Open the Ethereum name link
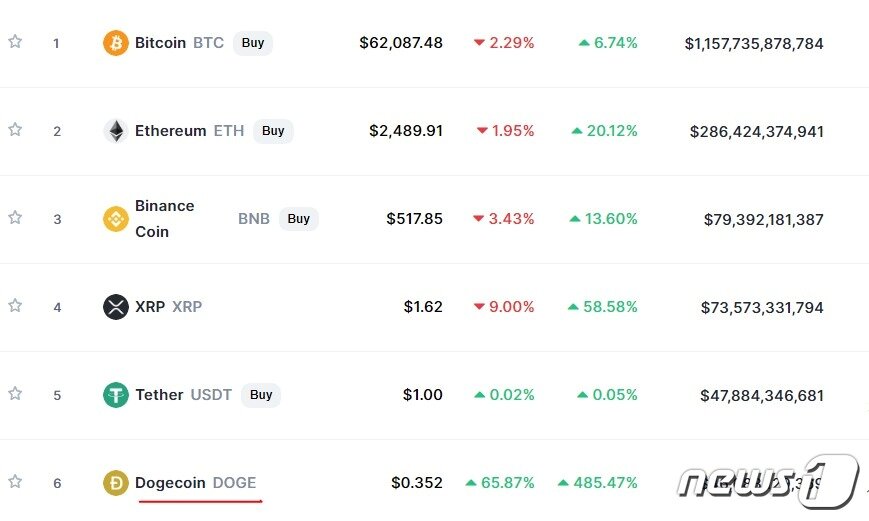 170,131
